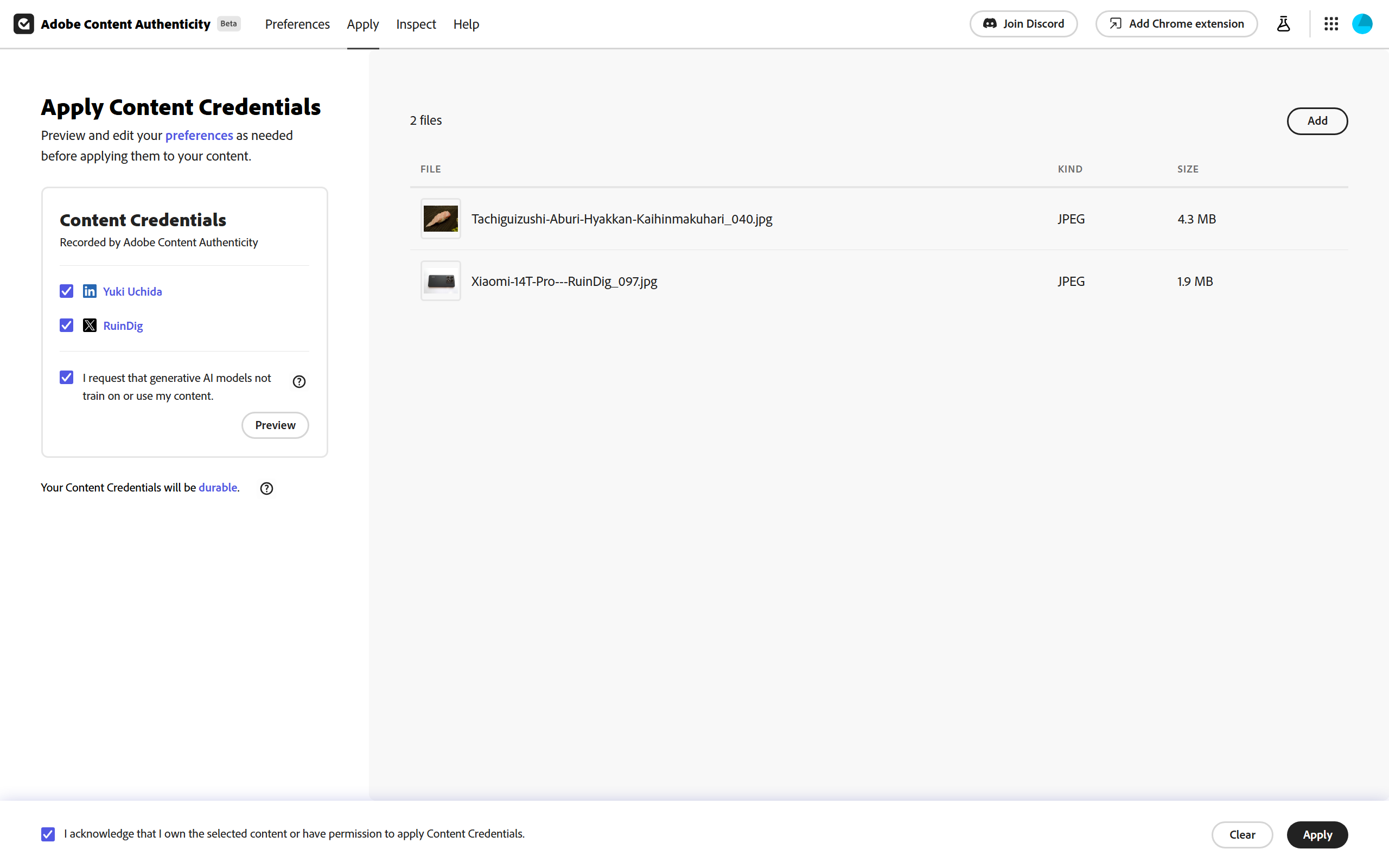Click the Beta badge next to the title
The height and width of the screenshot is (868, 1389).
coord(228,24)
